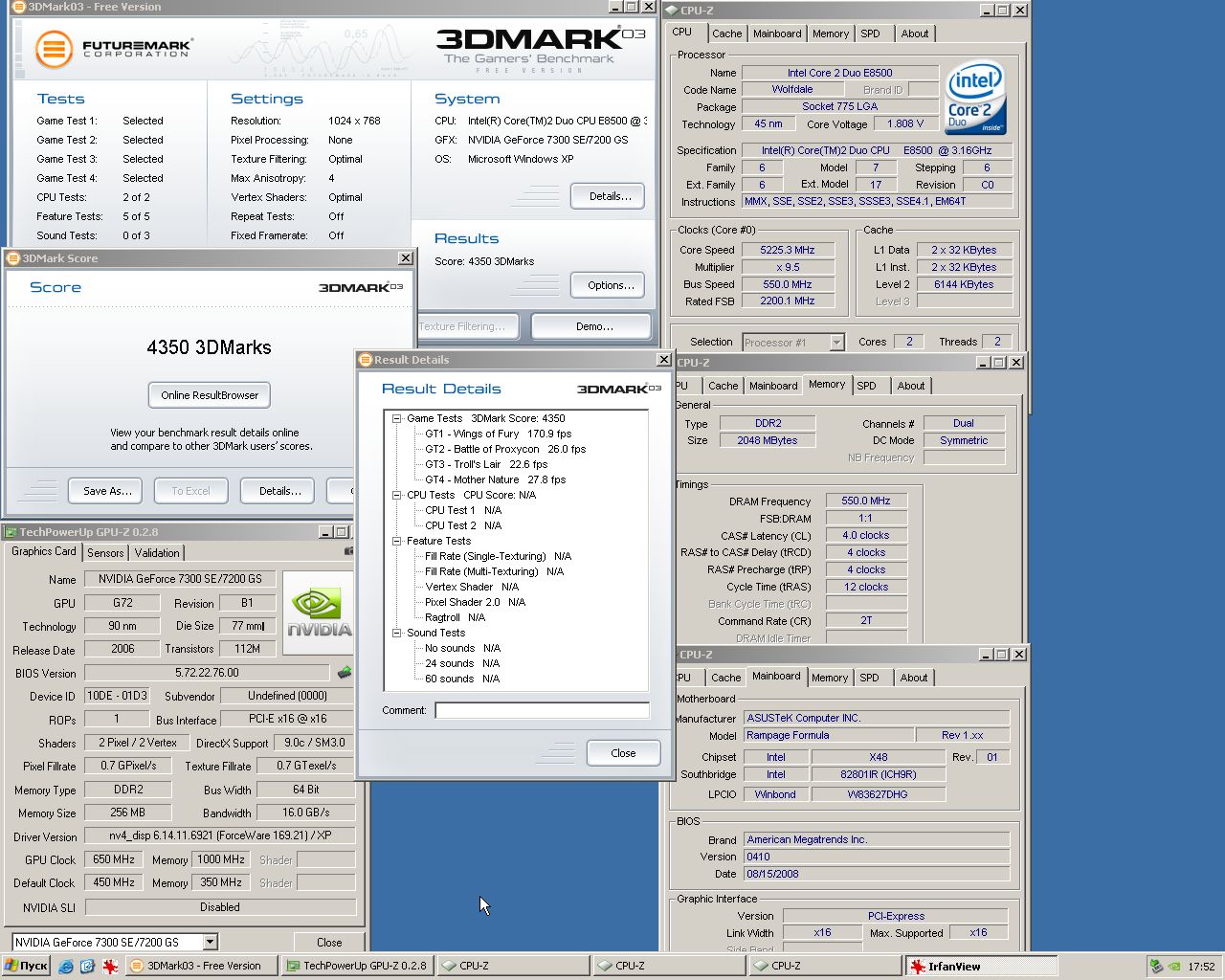
Task: Select the Graphics Card tab in GPU-Z
Action: click(43, 551)
